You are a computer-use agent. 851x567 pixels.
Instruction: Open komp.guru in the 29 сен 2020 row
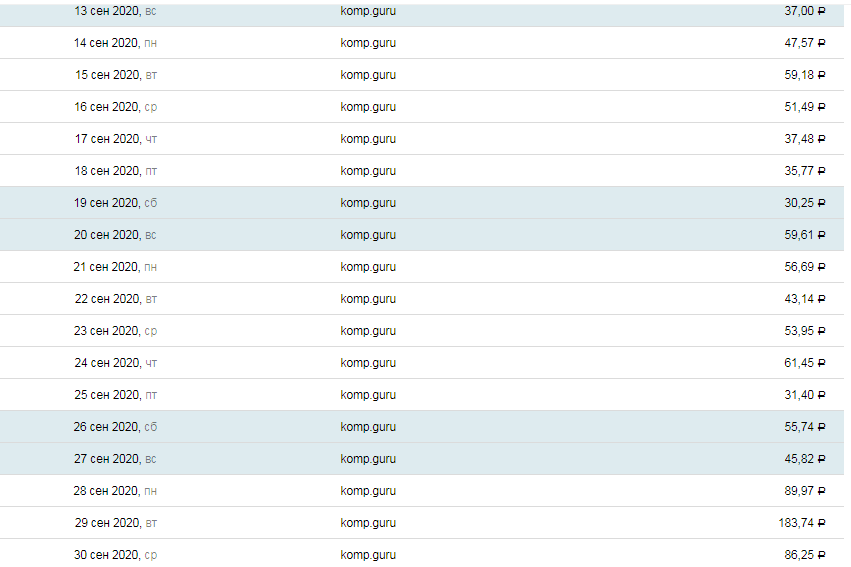pyautogui.click(x=368, y=523)
